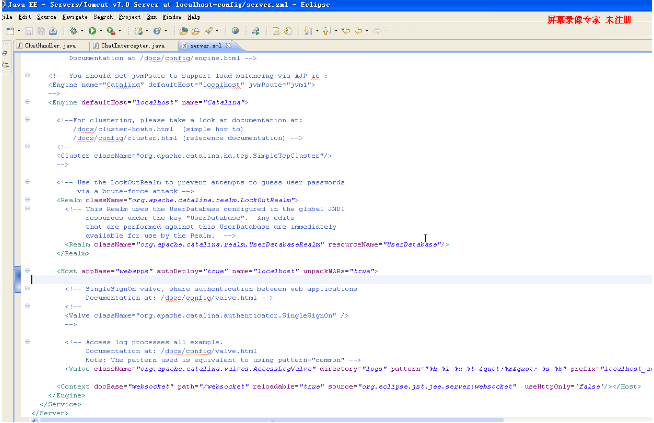Launch Debug with the bug icon
This screenshot has height=423, width=654.
click(x=73, y=31)
